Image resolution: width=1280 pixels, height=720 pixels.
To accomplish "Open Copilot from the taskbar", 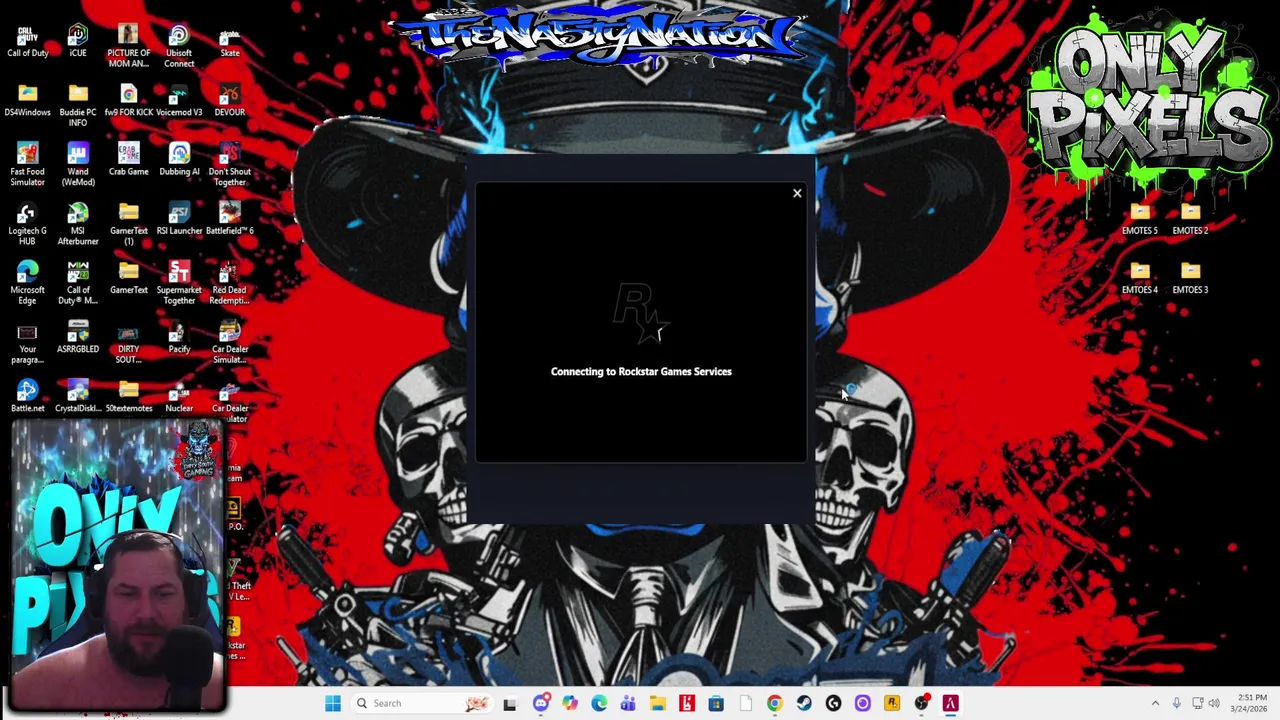I will 570,703.
